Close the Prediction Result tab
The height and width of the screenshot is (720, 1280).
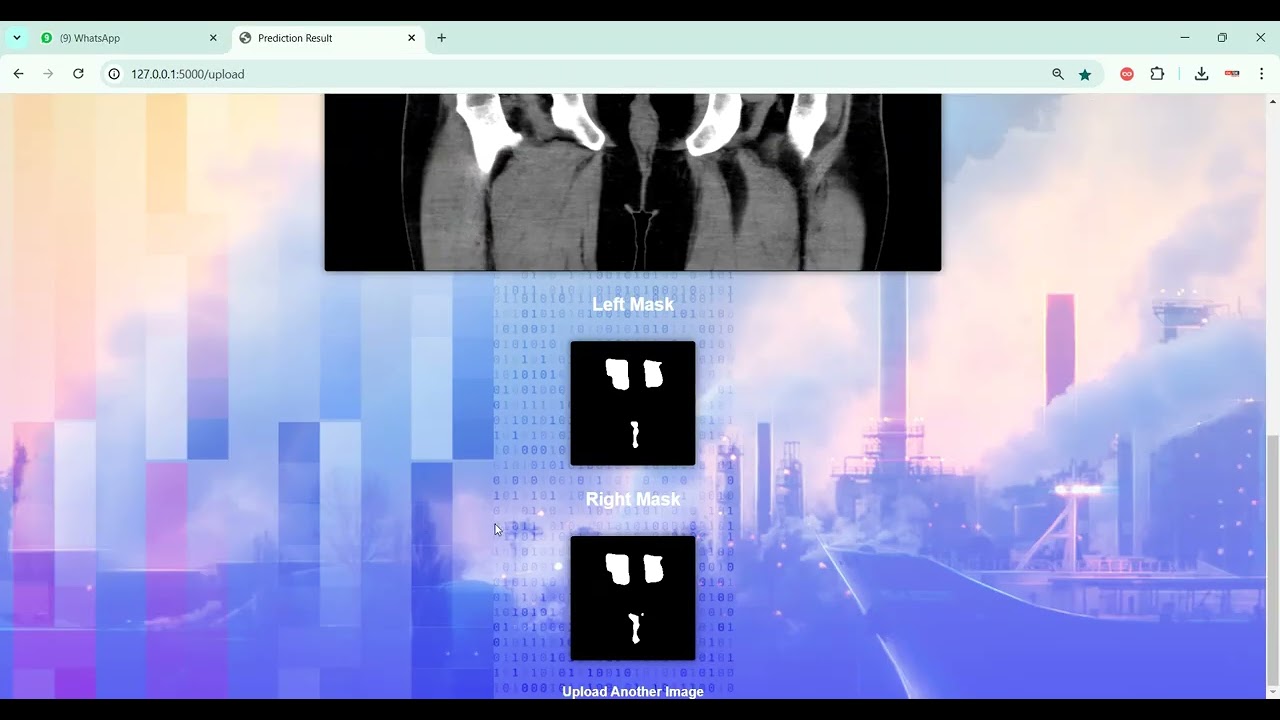click(x=411, y=38)
